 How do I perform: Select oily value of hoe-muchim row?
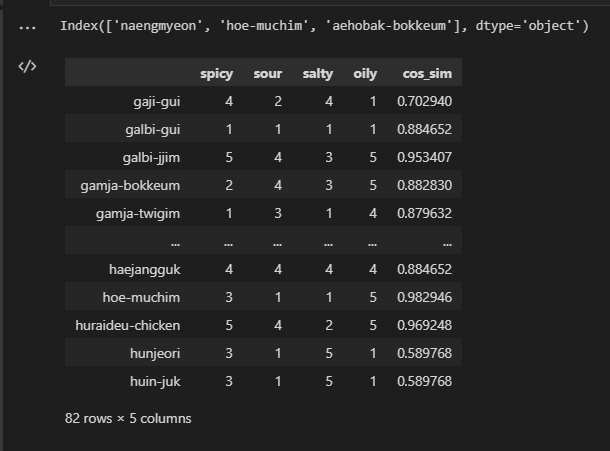[x=373, y=297]
